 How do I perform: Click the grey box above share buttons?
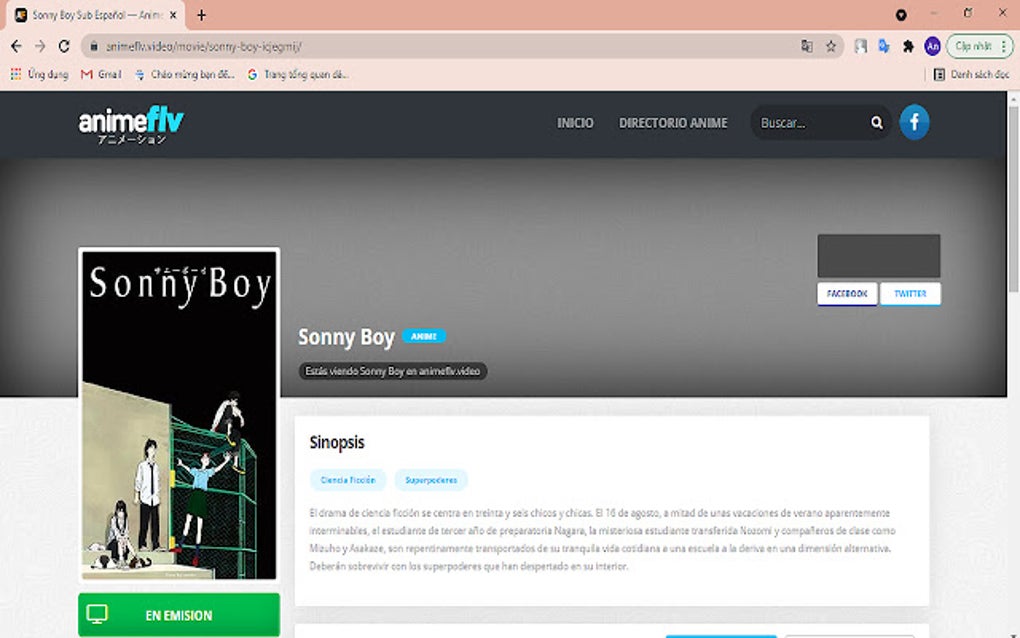point(879,256)
